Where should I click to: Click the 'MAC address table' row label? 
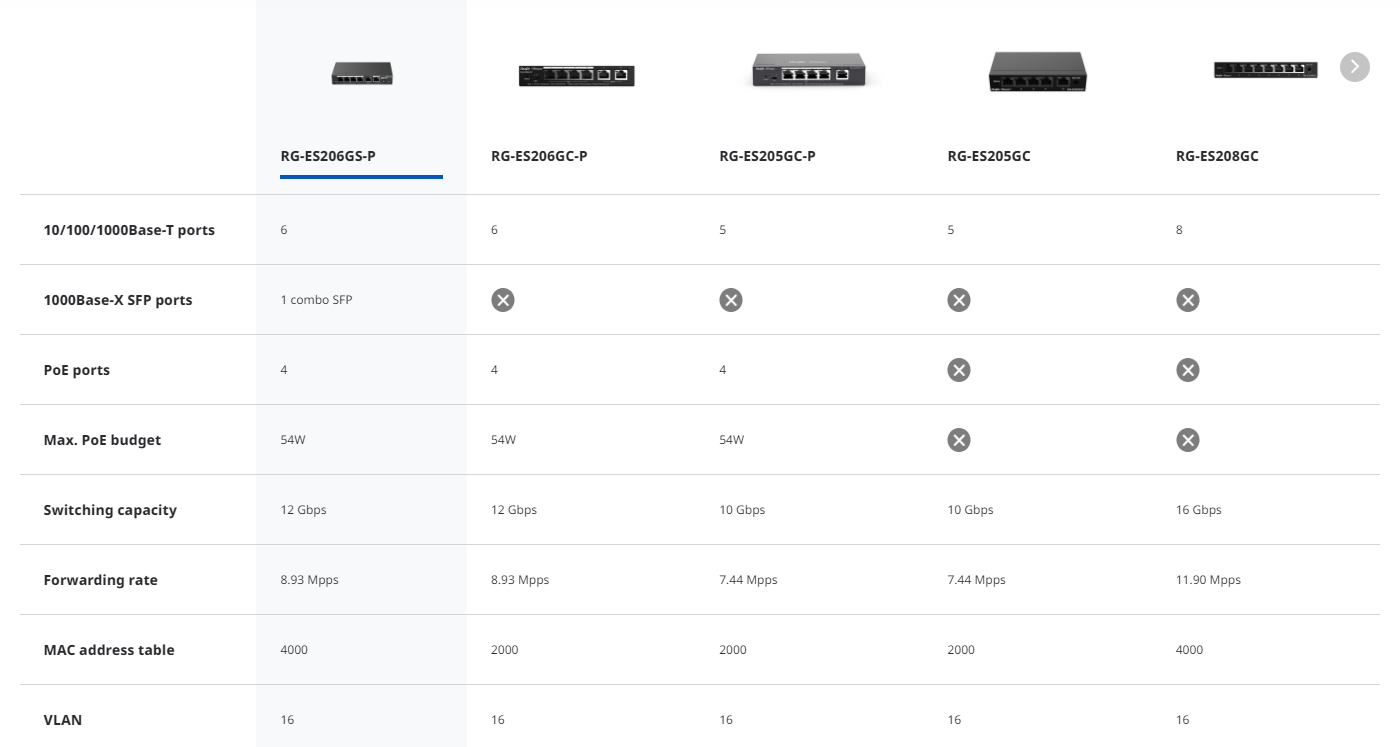coord(109,650)
